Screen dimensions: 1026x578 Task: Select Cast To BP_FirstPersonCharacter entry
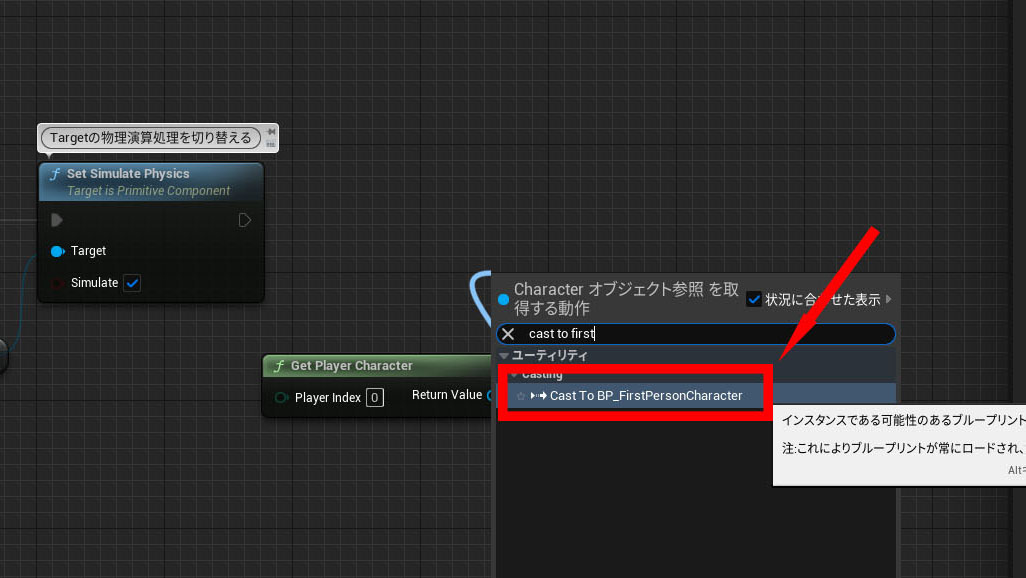click(x=645, y=396)
